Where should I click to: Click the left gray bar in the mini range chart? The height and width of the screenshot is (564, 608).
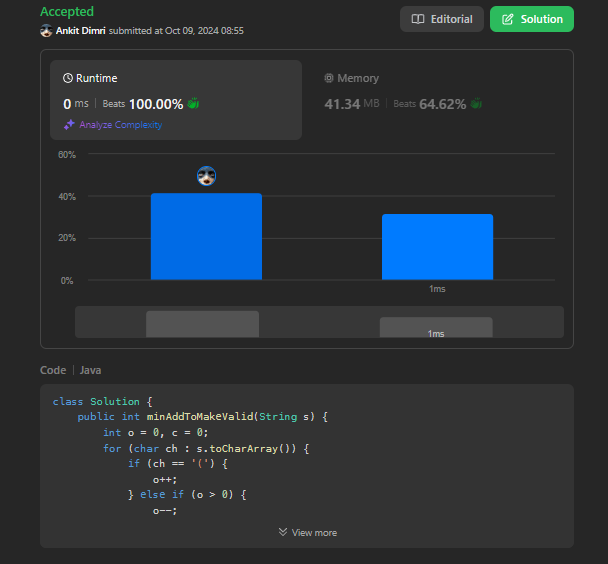(202, 324)
